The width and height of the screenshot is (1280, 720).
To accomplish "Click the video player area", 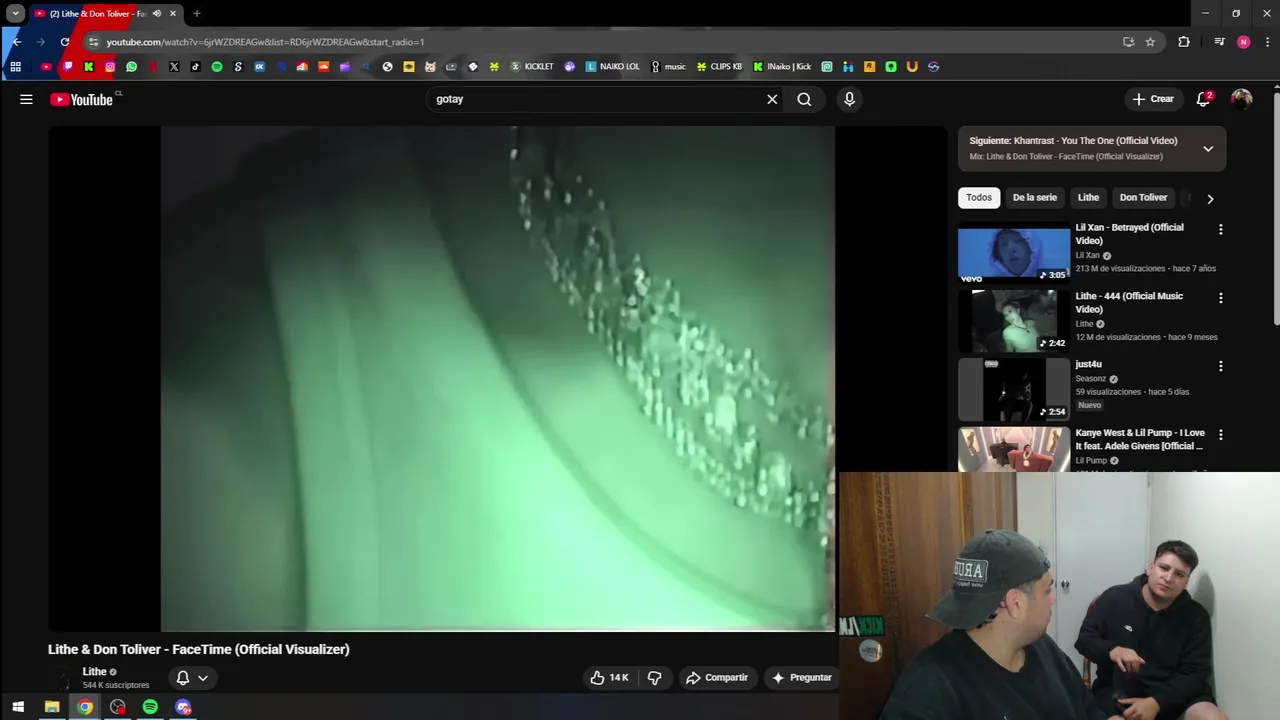I will [498, 378].
